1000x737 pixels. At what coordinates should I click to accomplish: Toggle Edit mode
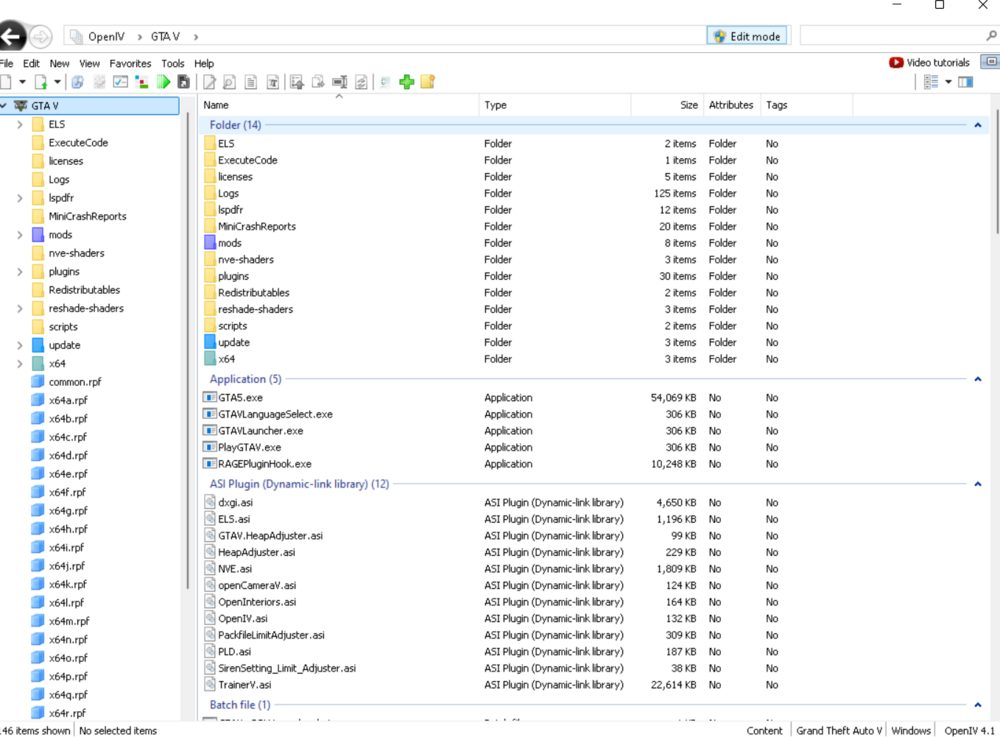coord(747,35)
